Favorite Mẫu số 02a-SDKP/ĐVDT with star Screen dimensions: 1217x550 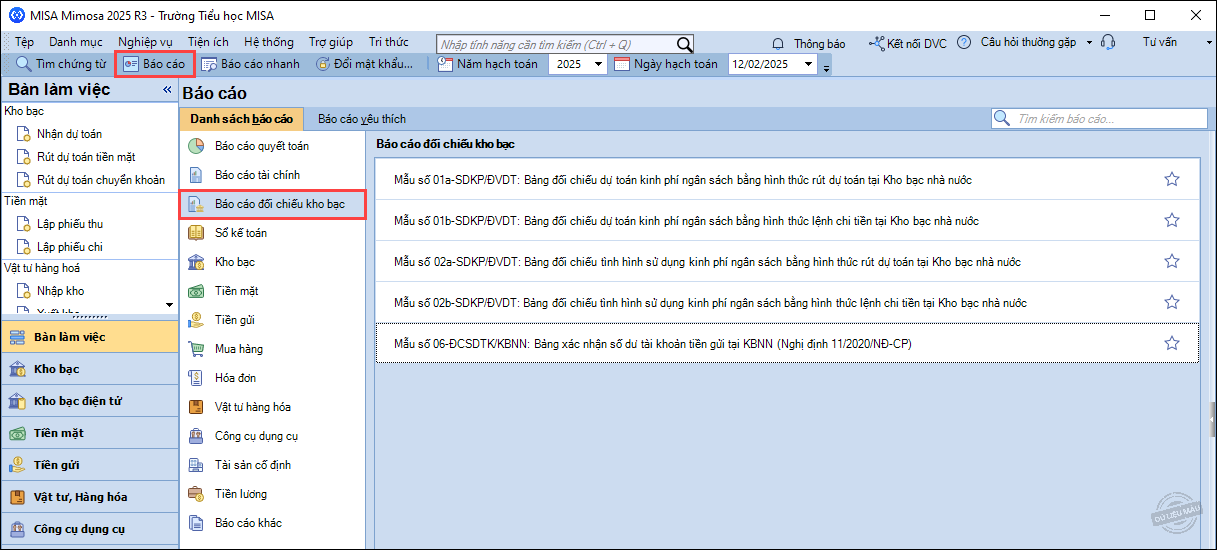pyautogui.click(x=1172, y=262)
